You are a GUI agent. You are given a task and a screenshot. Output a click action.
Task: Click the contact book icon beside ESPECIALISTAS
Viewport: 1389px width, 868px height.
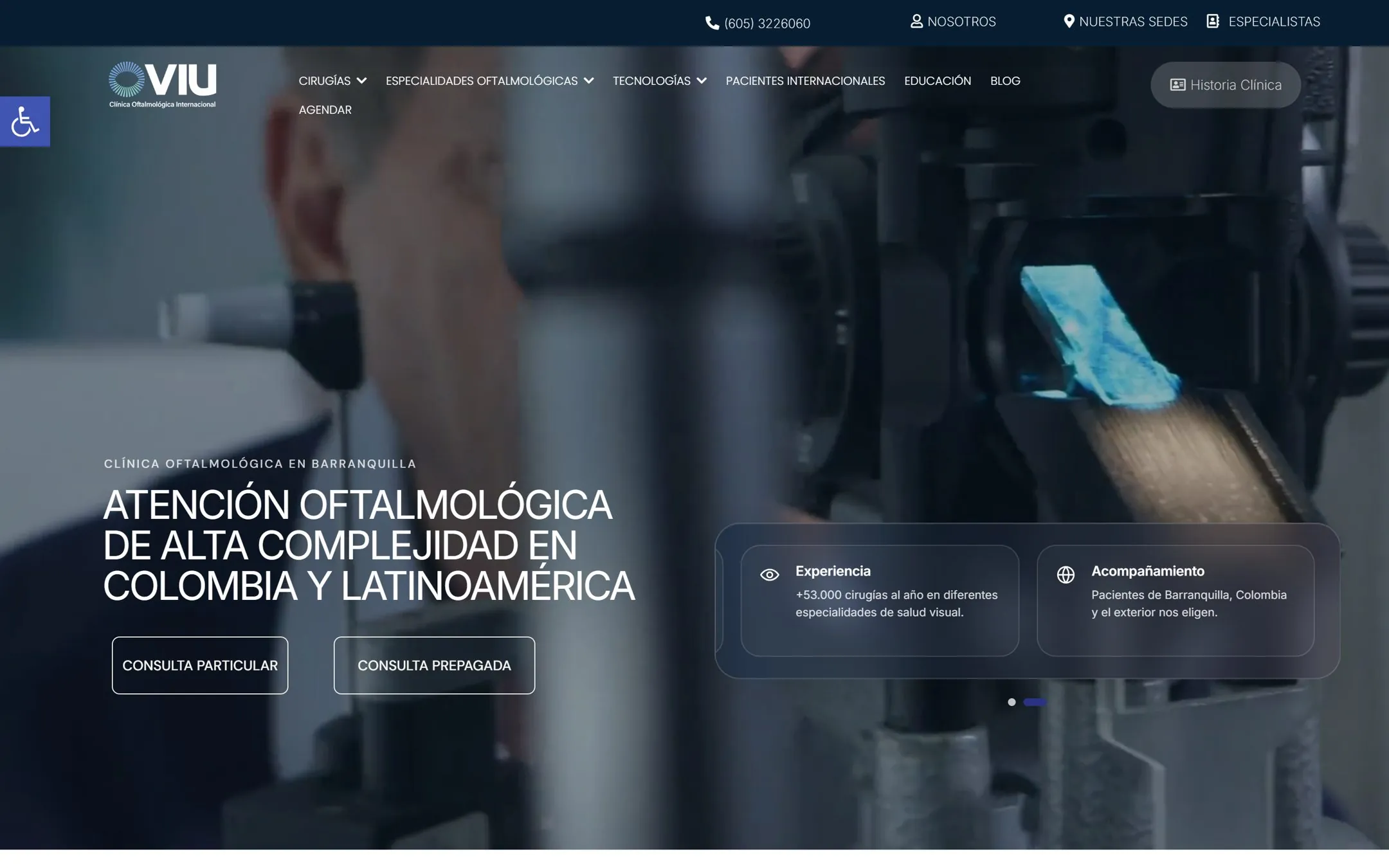pos(1213,21)
